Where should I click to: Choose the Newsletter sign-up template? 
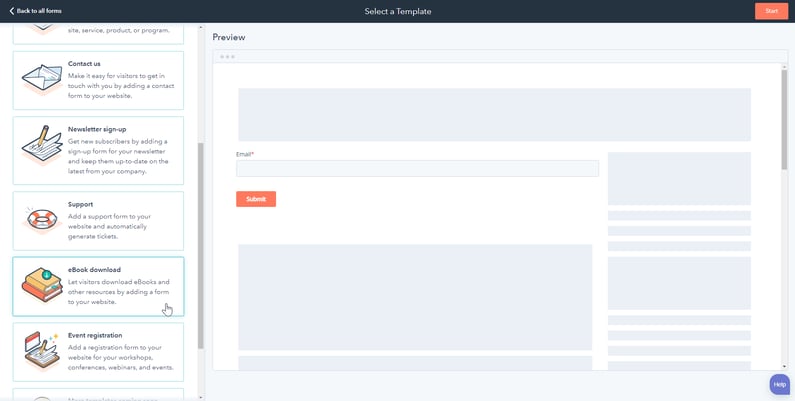click(98, 151)
